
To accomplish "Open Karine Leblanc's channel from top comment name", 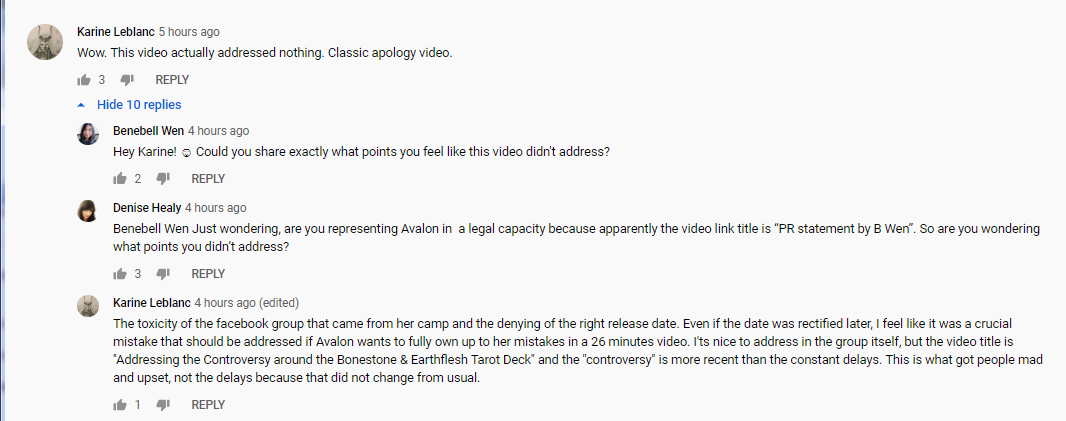I will pos(116,32).
